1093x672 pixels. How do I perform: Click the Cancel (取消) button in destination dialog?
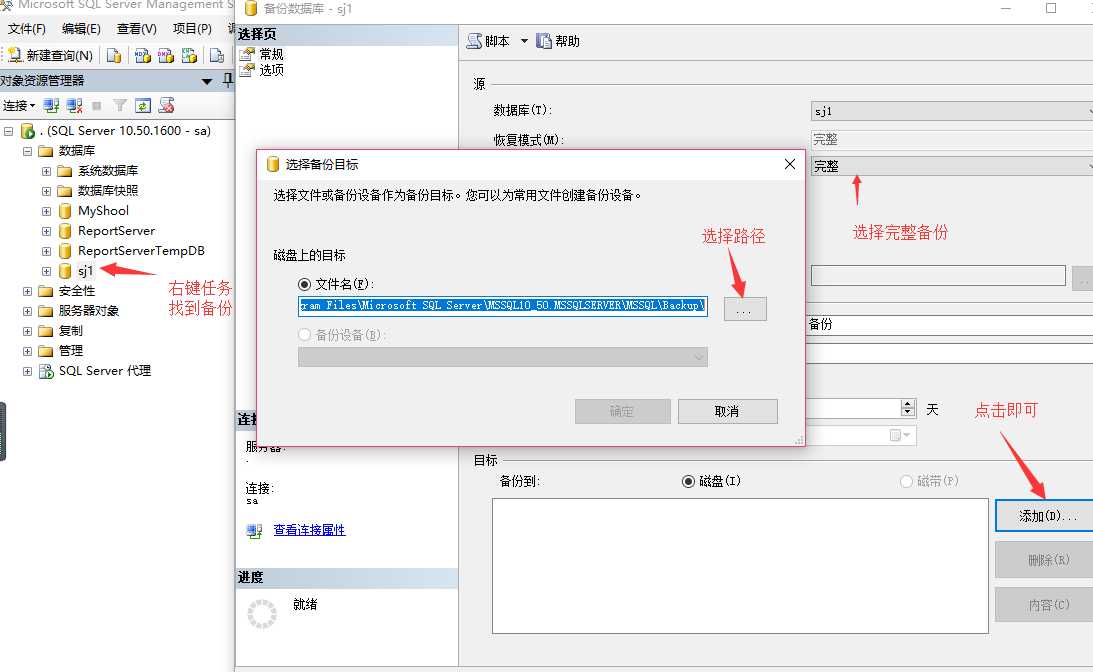tap(727, 411)
